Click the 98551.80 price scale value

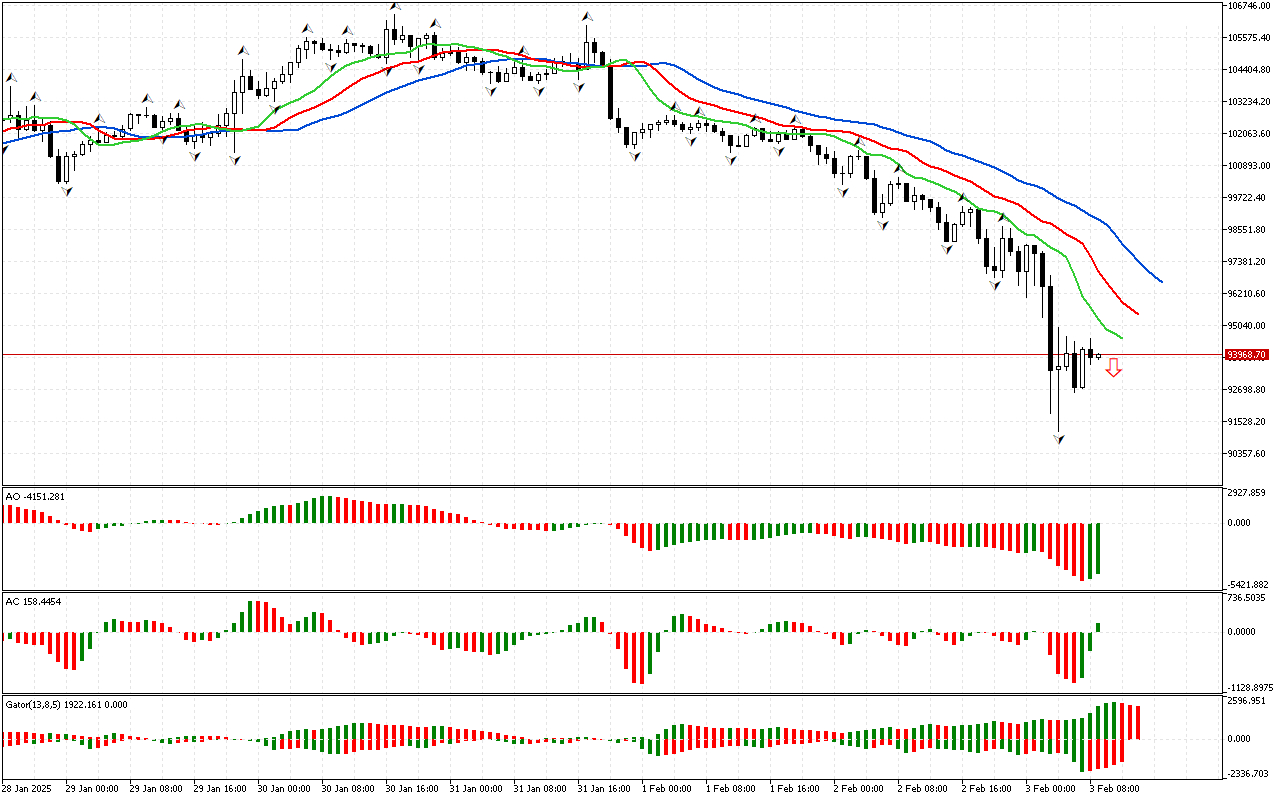tap(1246, 230)
